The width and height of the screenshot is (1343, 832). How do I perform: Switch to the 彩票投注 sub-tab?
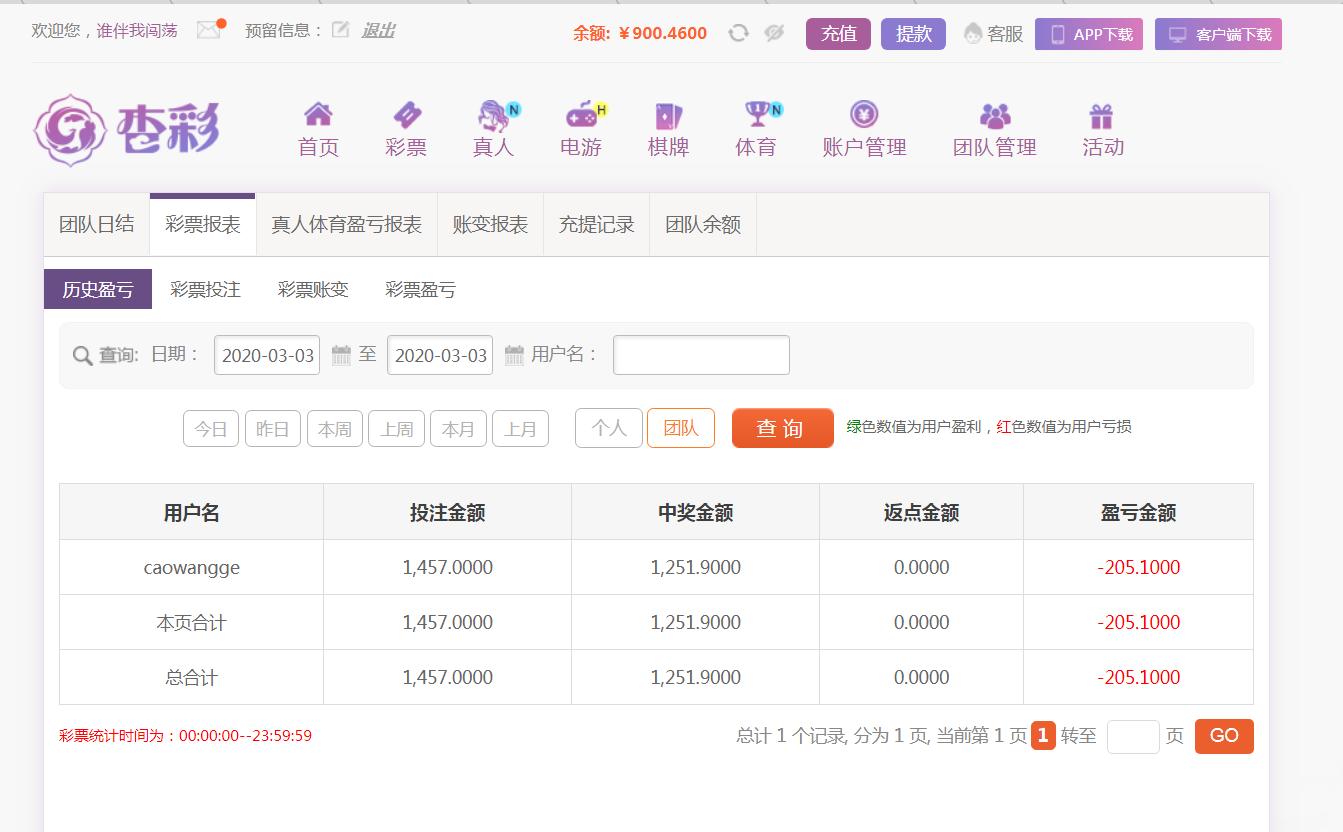coord(205,290)
